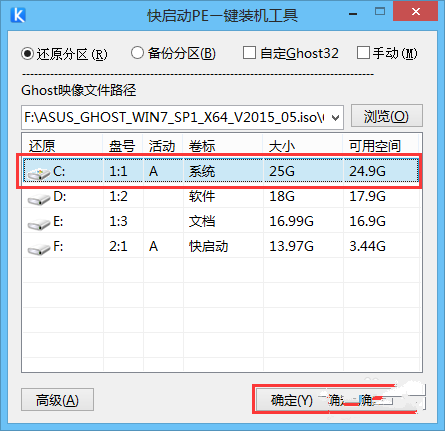Click the 3.44G free space value
The image size is (445, 431).
pos(367,247)
